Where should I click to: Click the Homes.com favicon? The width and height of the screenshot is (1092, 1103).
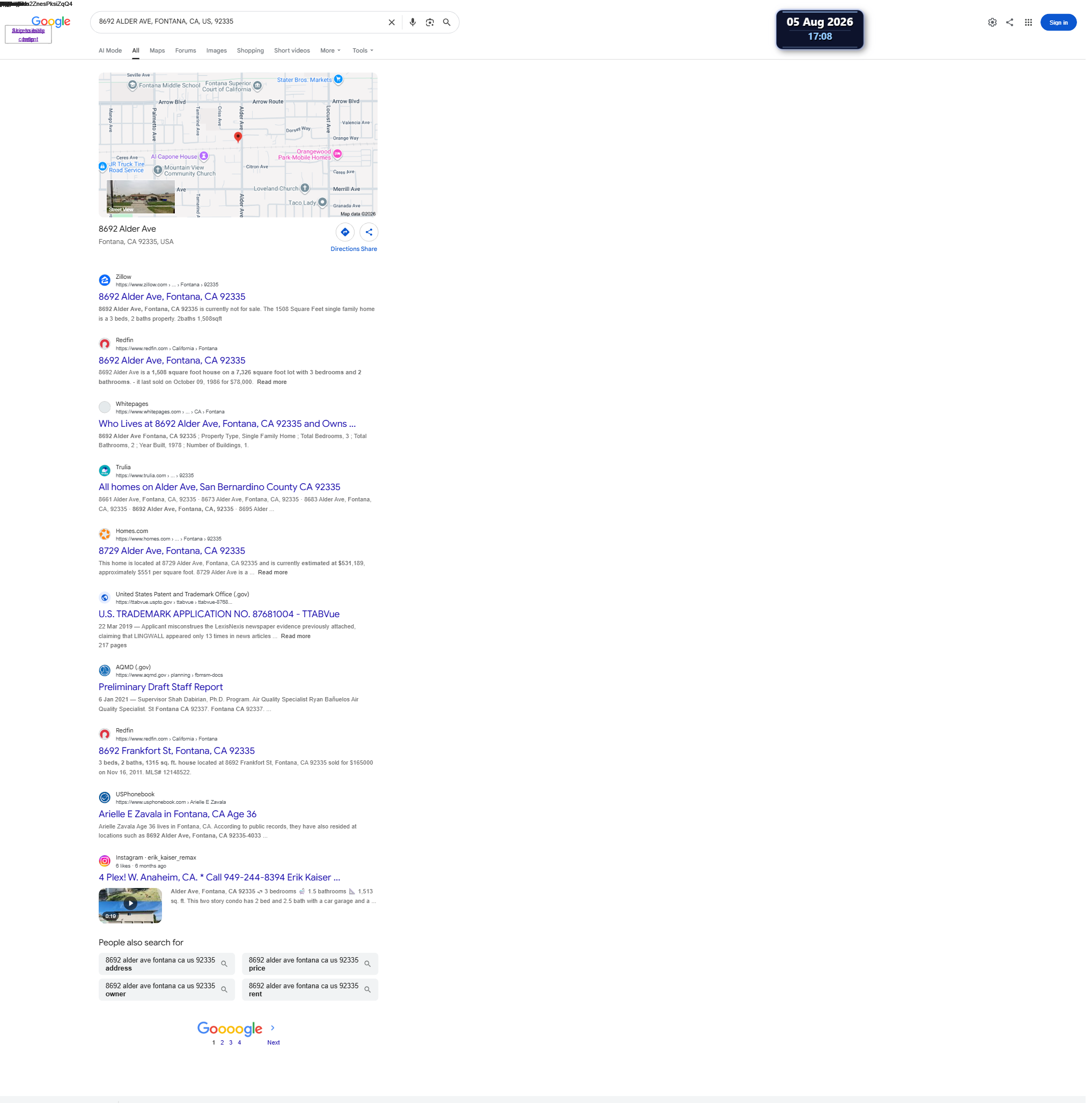click(105, 535)
